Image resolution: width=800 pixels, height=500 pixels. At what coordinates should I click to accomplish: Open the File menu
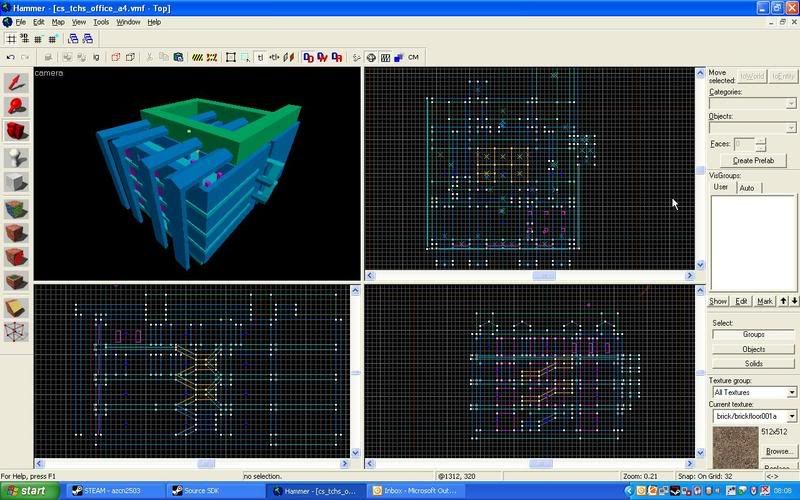click(20, 22)
